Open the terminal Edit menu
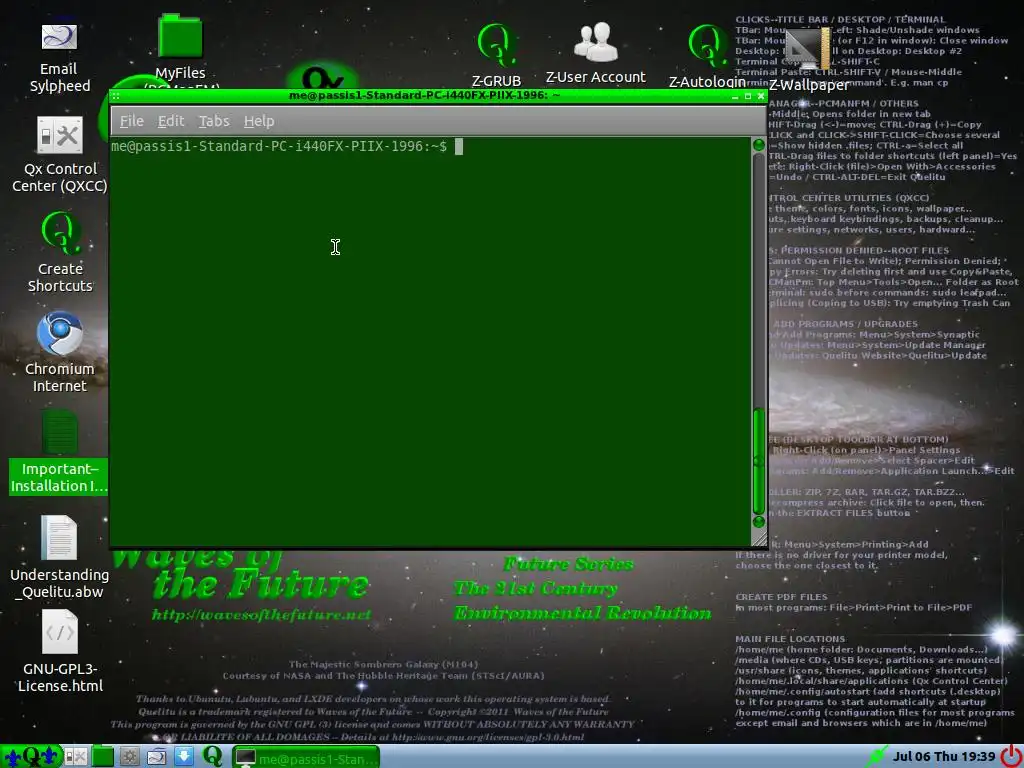This screenshot has height=768, width=1024. (x=170, y=121)
